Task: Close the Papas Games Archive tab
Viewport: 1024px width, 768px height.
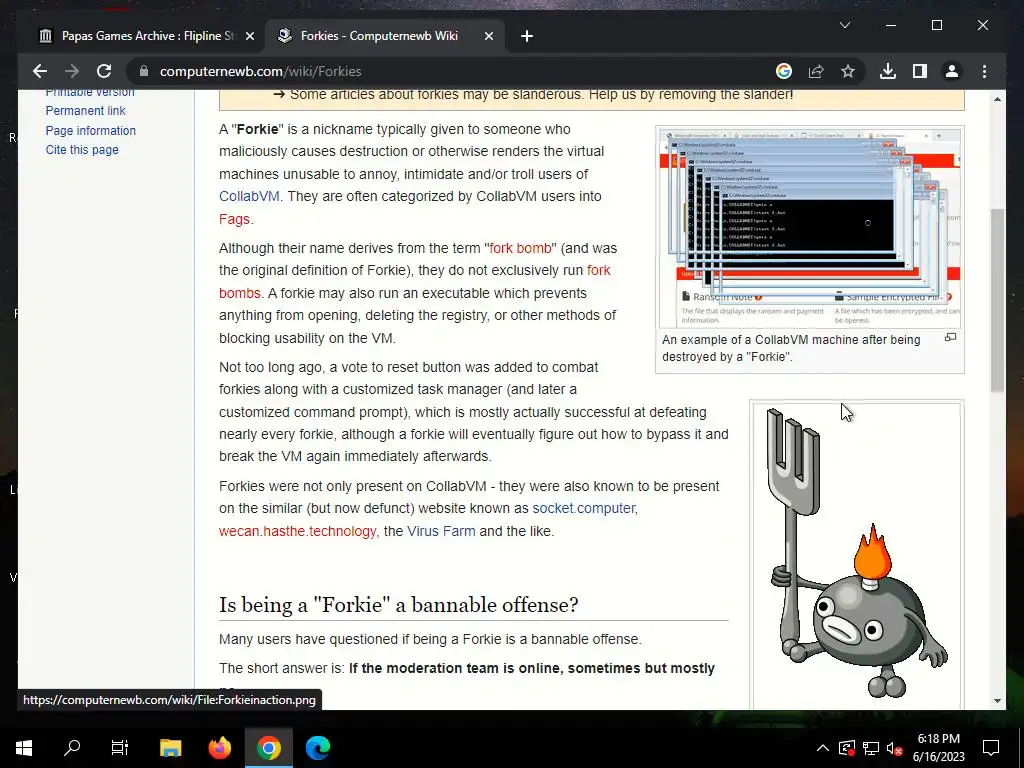Action: [249, 36]
